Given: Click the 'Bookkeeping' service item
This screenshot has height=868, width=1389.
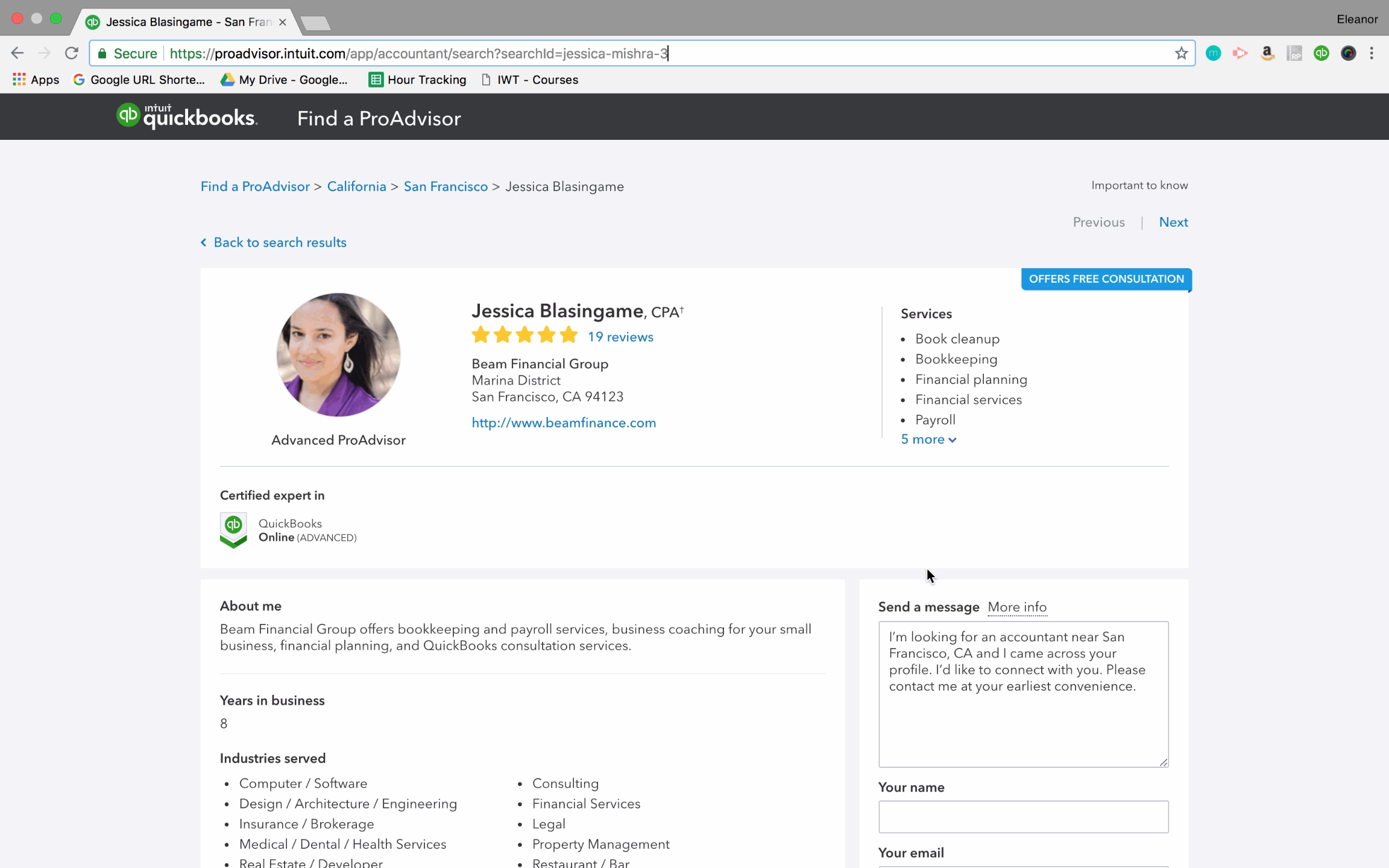Looking at the screenshot, I should coord(956,359).
